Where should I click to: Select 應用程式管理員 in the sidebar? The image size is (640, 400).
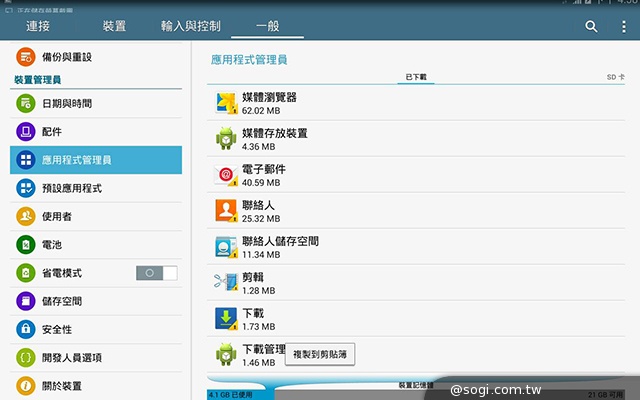point(96,160)
